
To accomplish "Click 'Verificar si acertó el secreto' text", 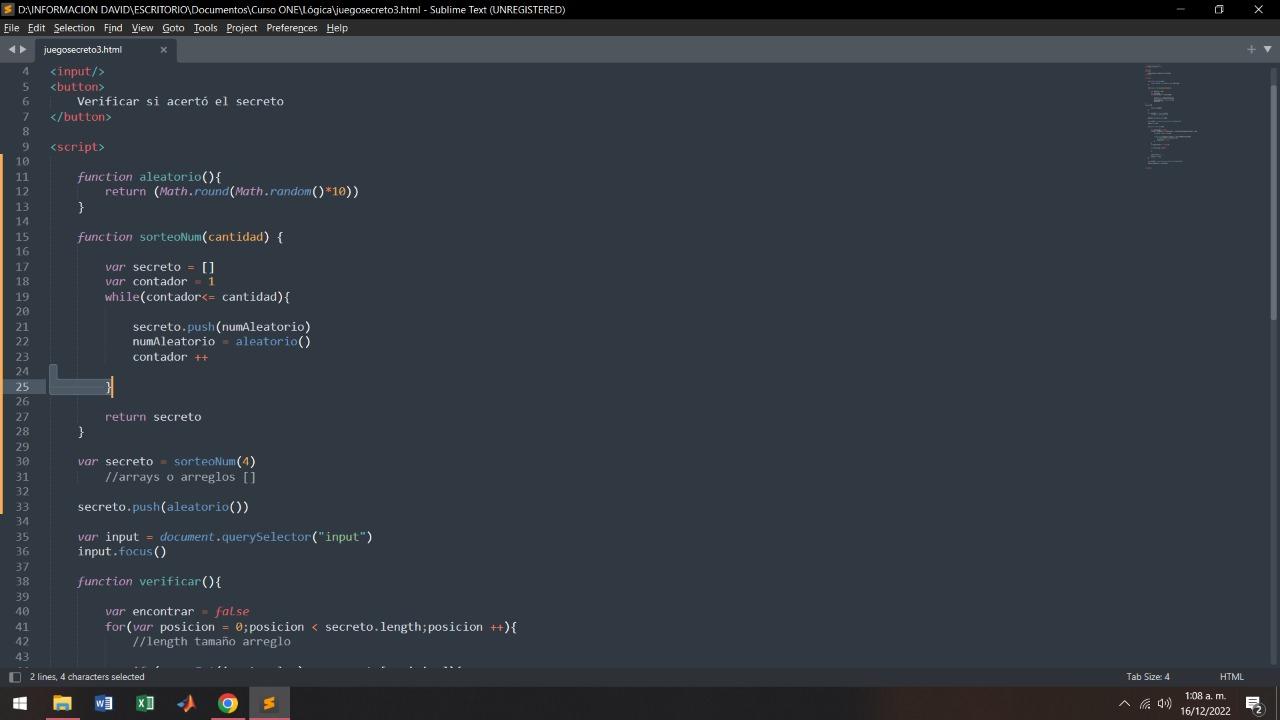I will [180, 102].
